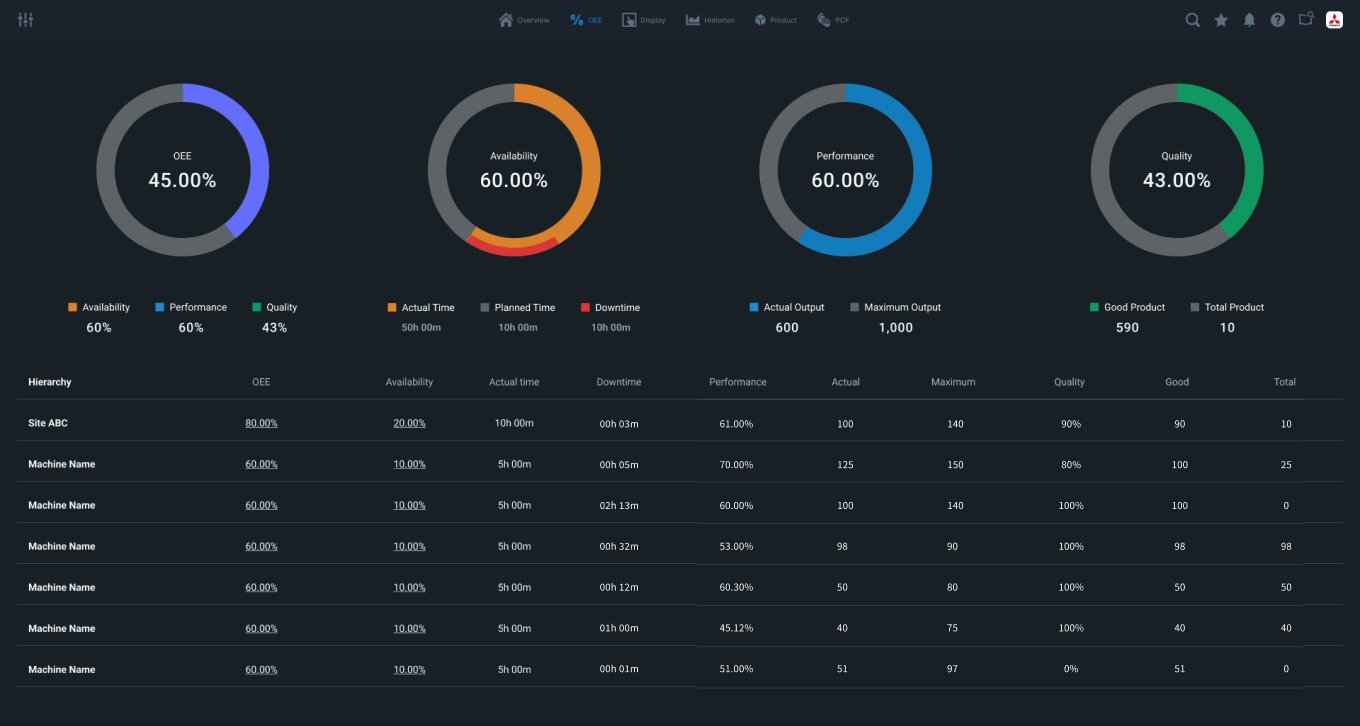1360x726 pixels.
Task: Open the 10.00% Availability link in the 02h 13m downtime row
Action: 409,505
